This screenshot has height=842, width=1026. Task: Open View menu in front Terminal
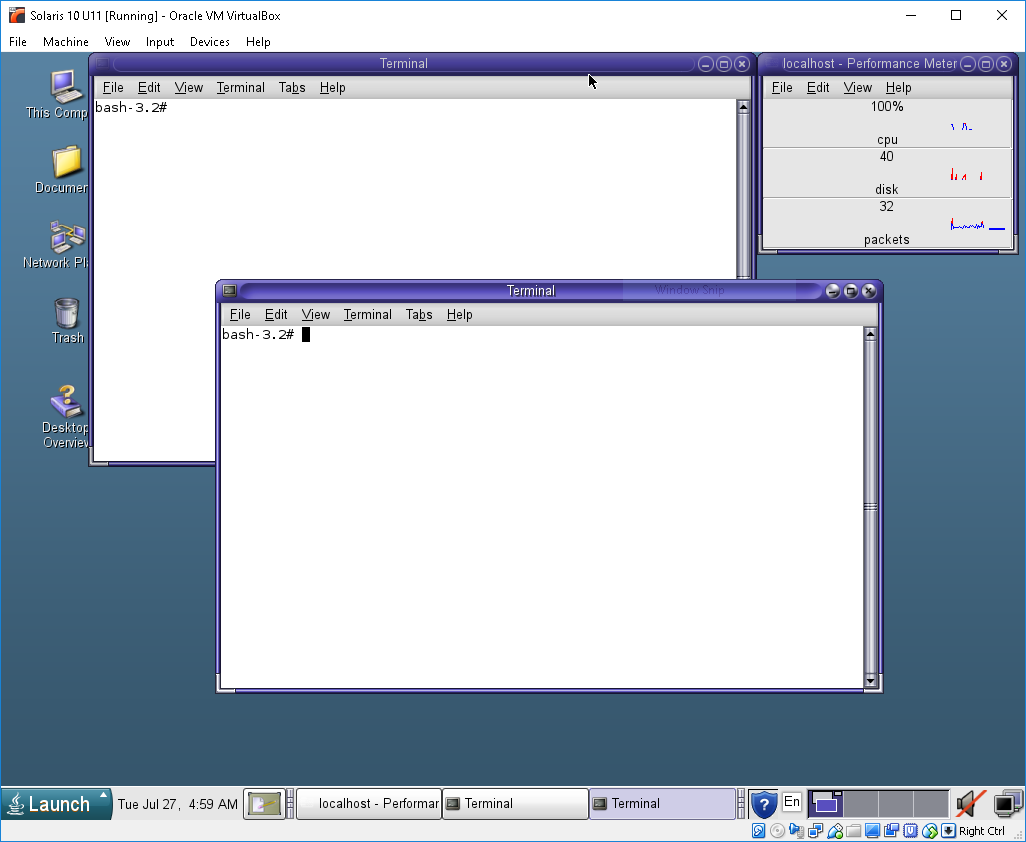pos(315,315)
